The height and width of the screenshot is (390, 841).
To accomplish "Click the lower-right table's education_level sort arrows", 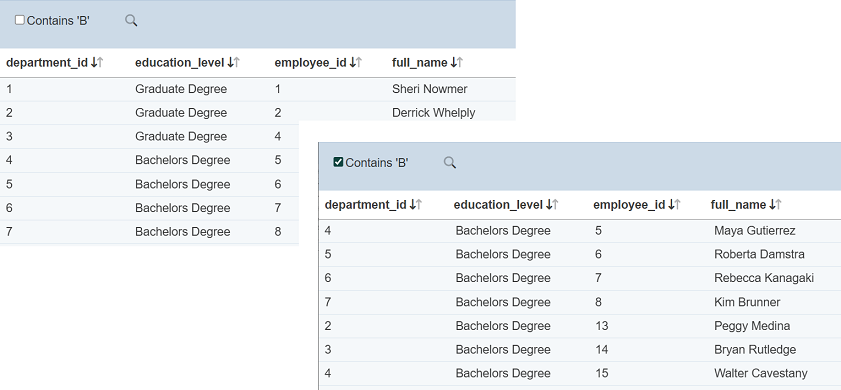I will (552, 204).
